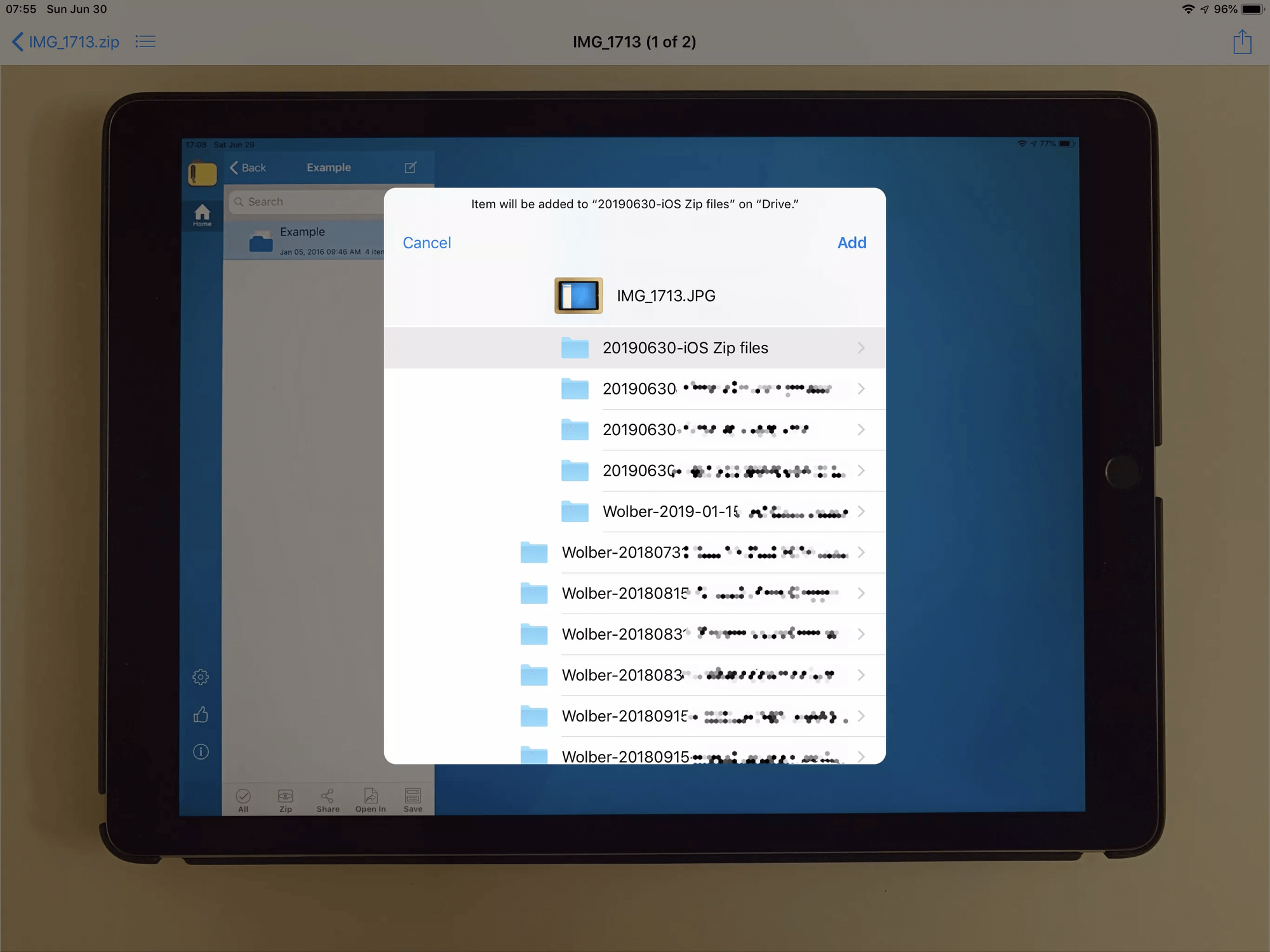Click the Settings gear icon in the sidebar
Screen dimensions: 1270x952
200,677
